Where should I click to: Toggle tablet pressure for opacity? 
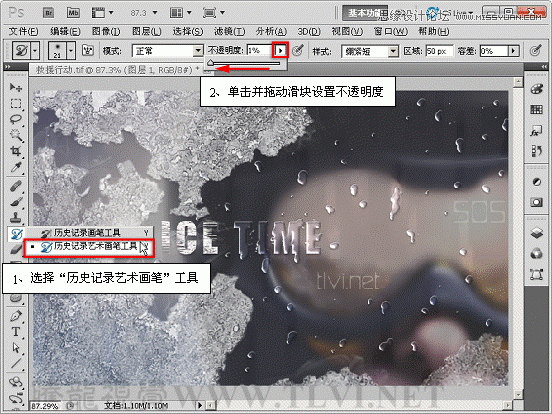(298, 51)
